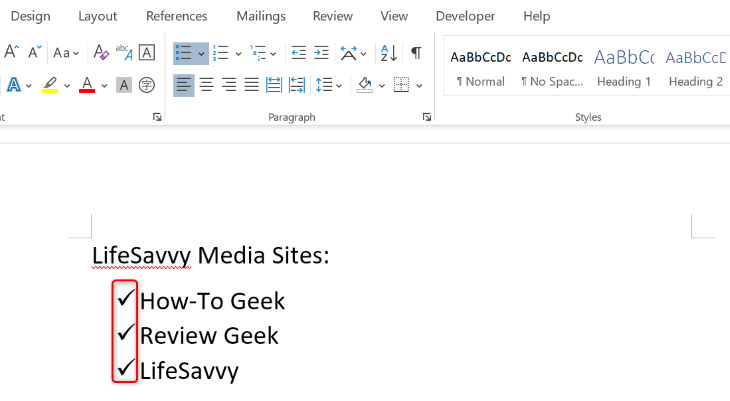This screenshot has height=401, width=730.
Task: Increase the paragraph indent
Action: [x=321, y=53]
